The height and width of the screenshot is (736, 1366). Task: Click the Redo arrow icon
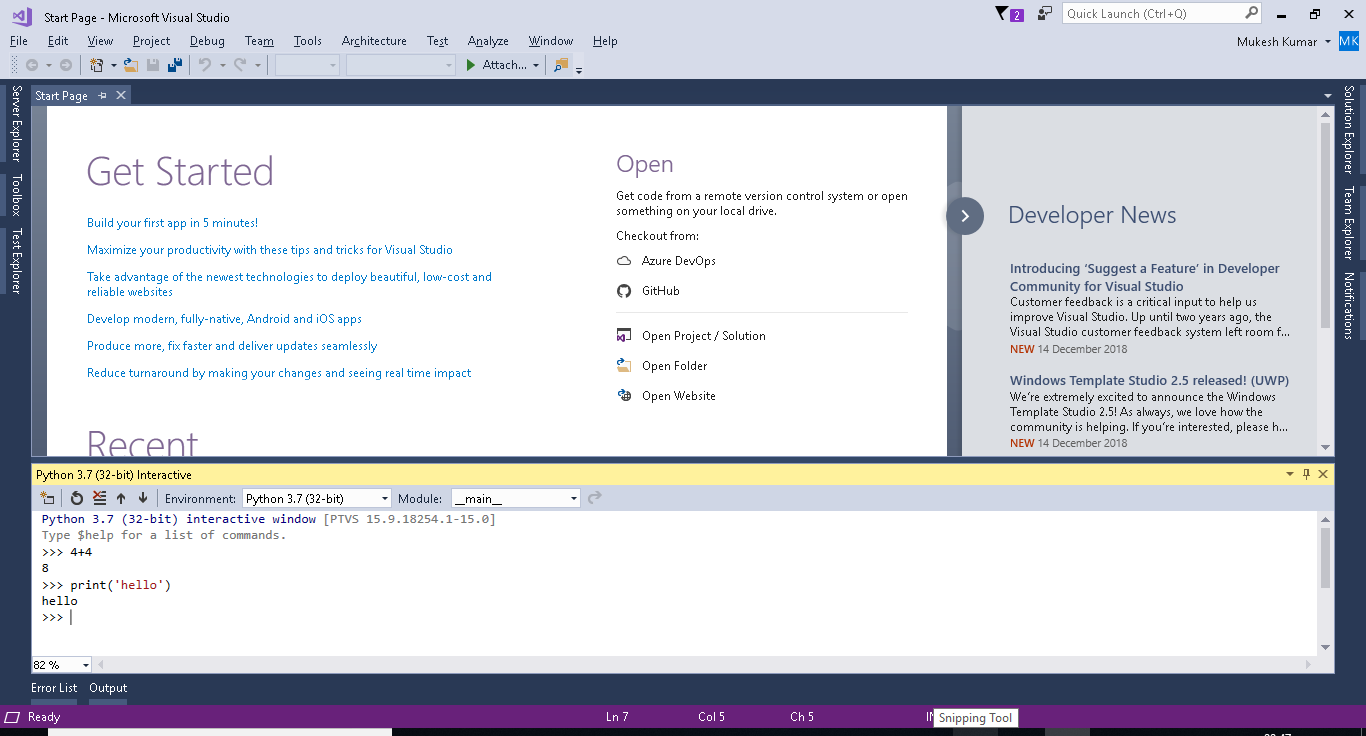240,65
